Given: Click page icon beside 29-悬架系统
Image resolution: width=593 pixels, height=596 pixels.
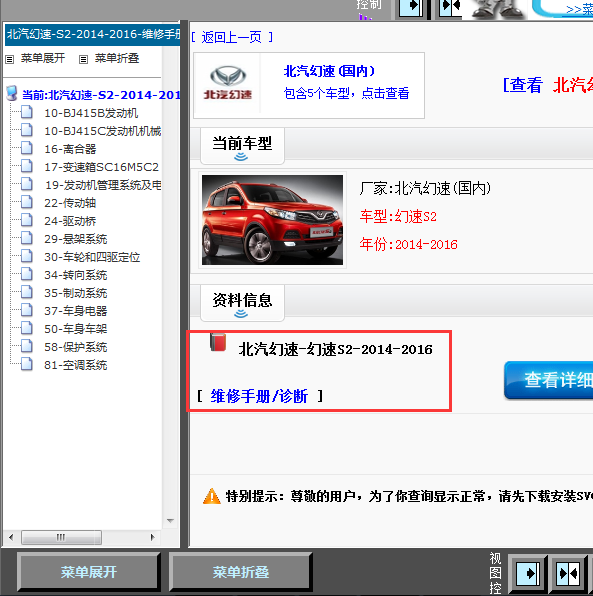Looking at the screenshot, I should pyautogui.click(x=27, y=238).
